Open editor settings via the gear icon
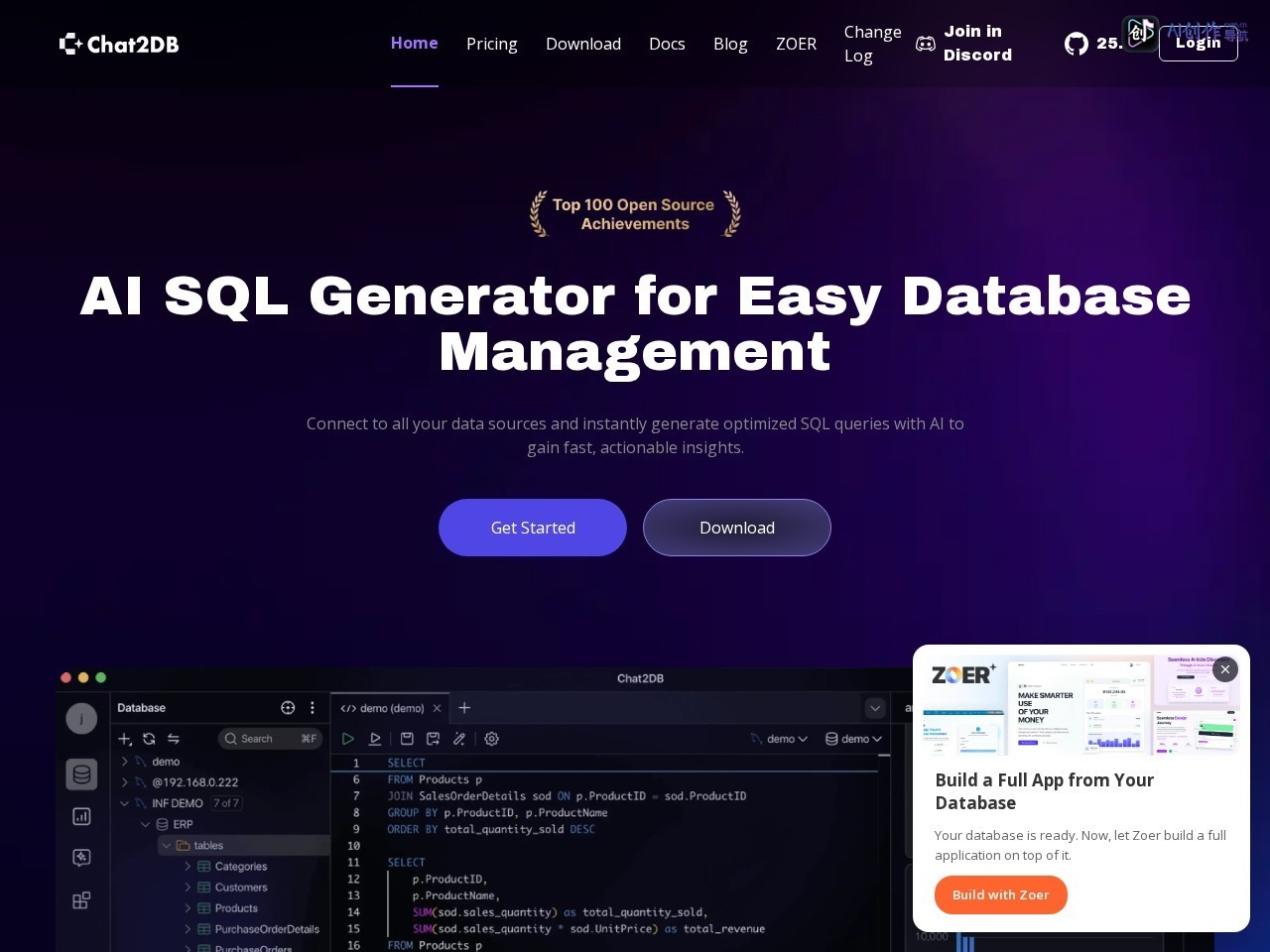This screenshot has width=1270, height=952. click(x=491, y=739)
